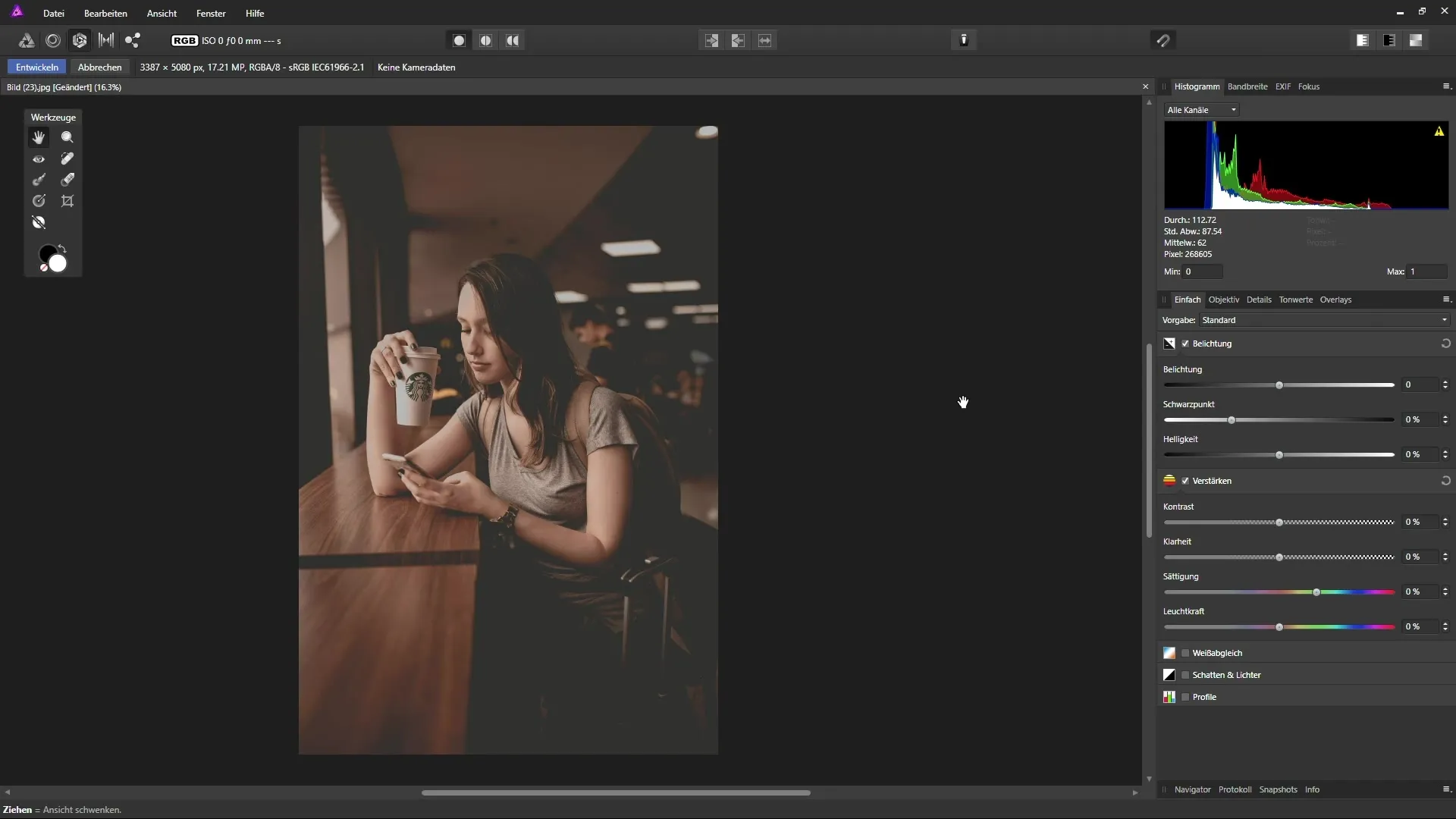Viewport: 1456px width, 819px height.
Task: Open the Bearbeiten menu
Action: point(105,14)
